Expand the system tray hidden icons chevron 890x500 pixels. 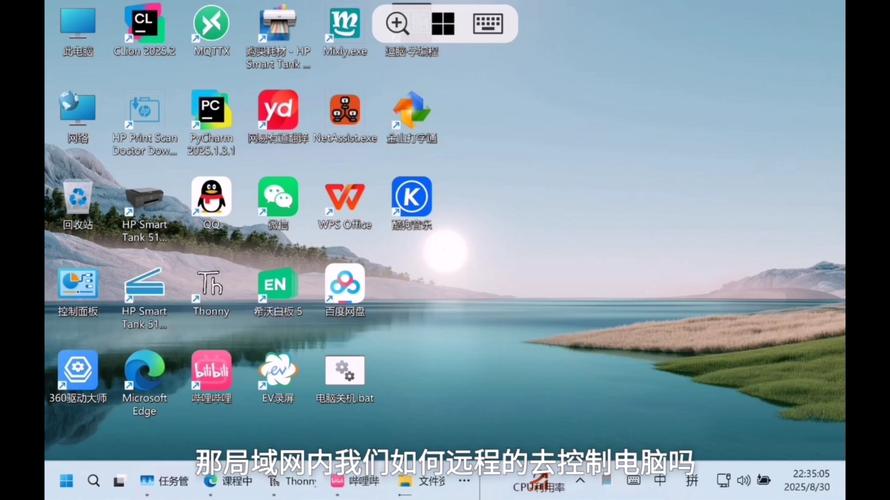point(579,481)
